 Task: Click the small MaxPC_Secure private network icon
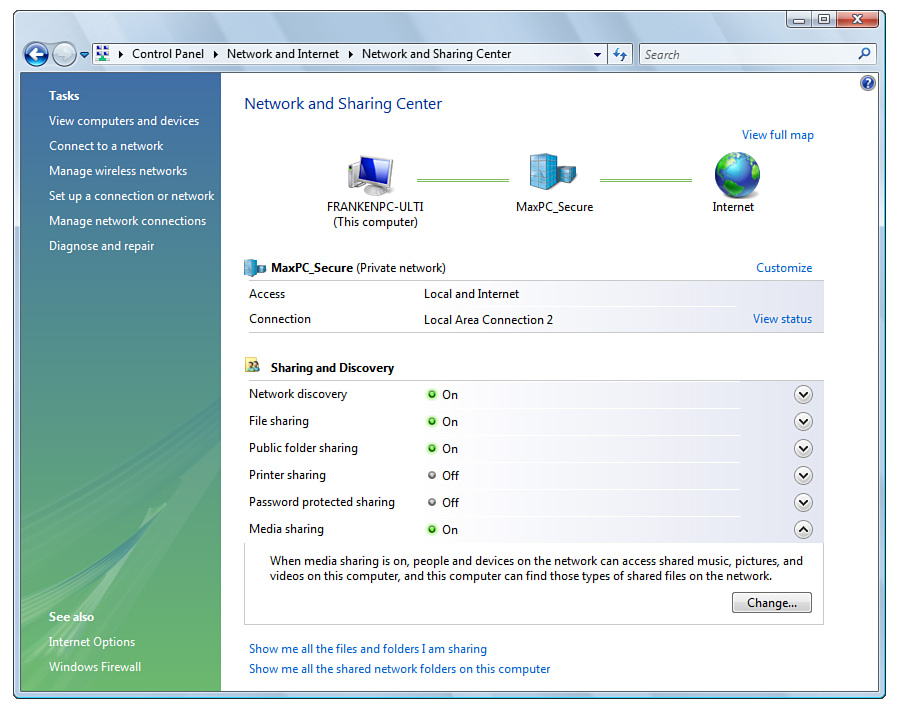pyautogui.click(x=255, y=268)
